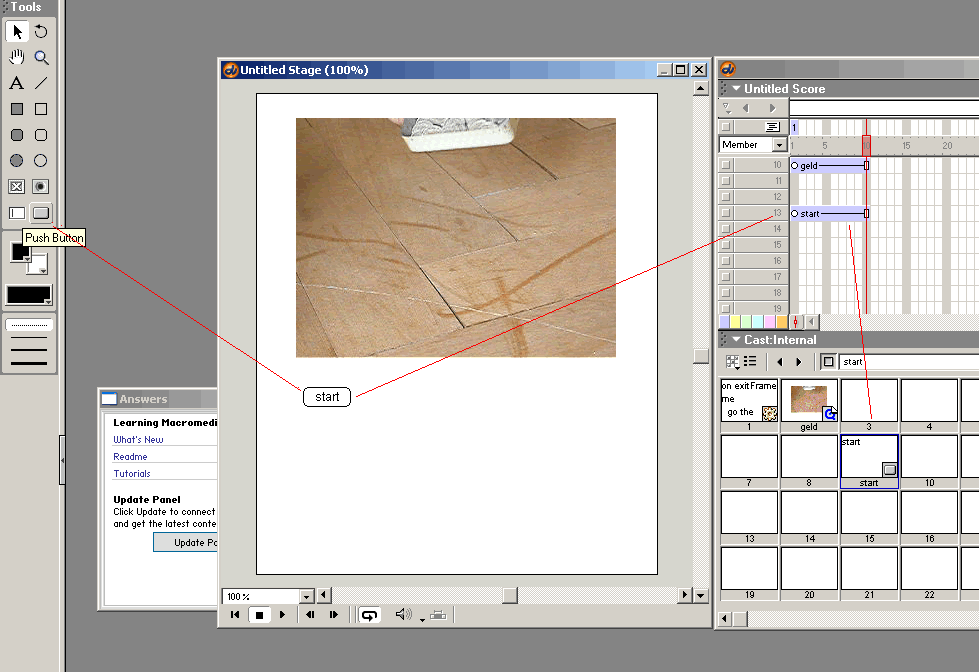Select the geld cast member thumbnail

tap(809, 400)
